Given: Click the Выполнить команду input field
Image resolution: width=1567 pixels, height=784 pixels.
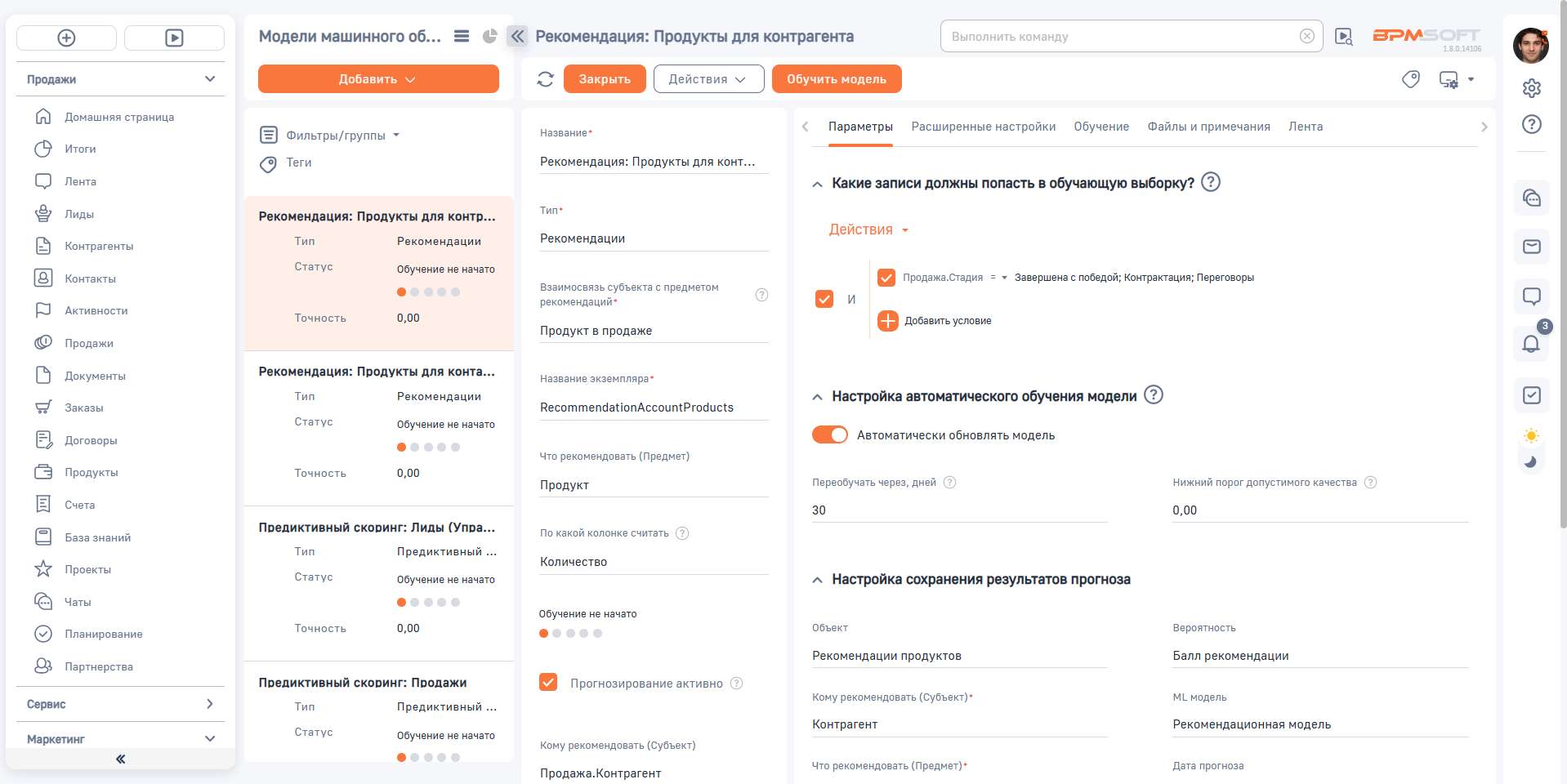Looking at the screenshot, I should [x=1119, y=37].
